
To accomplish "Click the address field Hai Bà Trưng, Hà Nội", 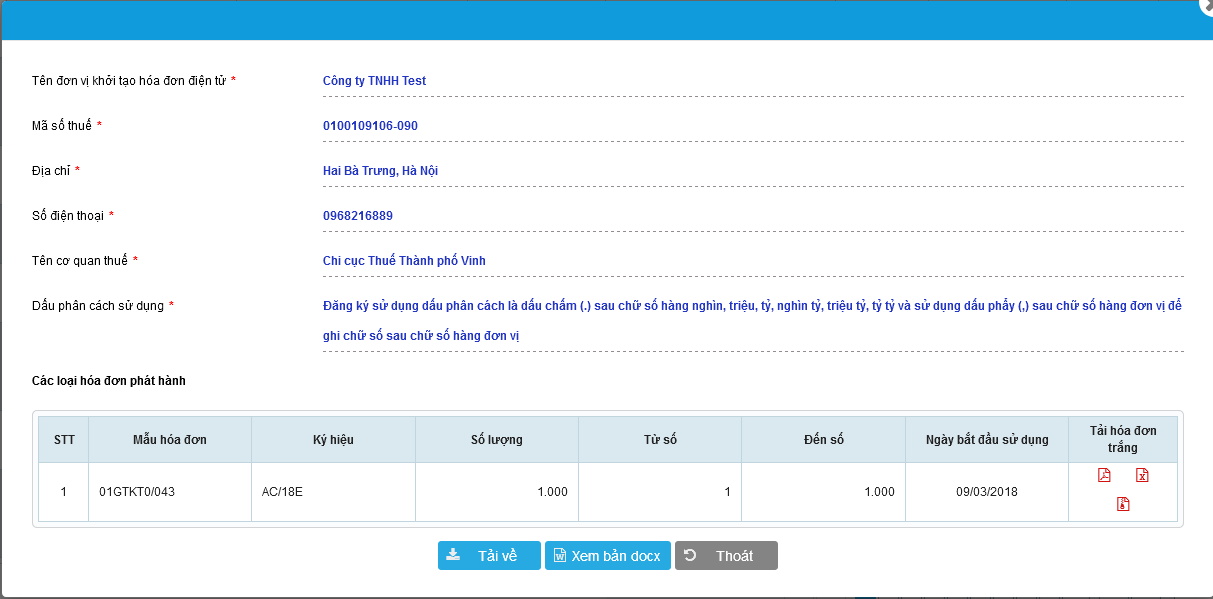I will 380,171.
